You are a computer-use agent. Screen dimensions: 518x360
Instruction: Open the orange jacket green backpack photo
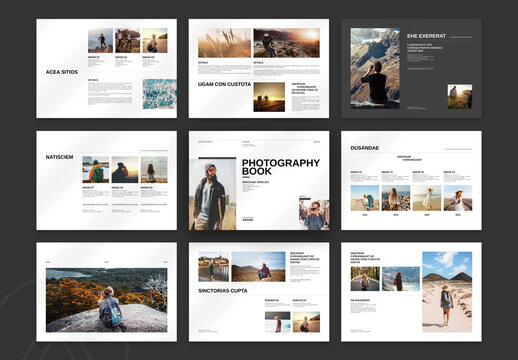click(x=96, y=170)
